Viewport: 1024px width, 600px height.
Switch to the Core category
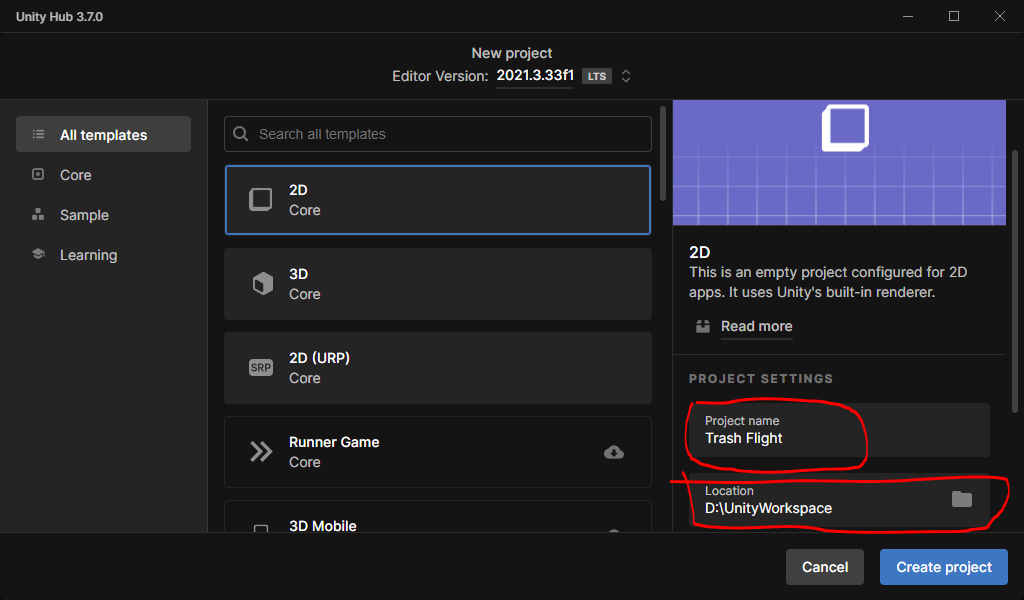pyautogui.click(x=75, y=175)
